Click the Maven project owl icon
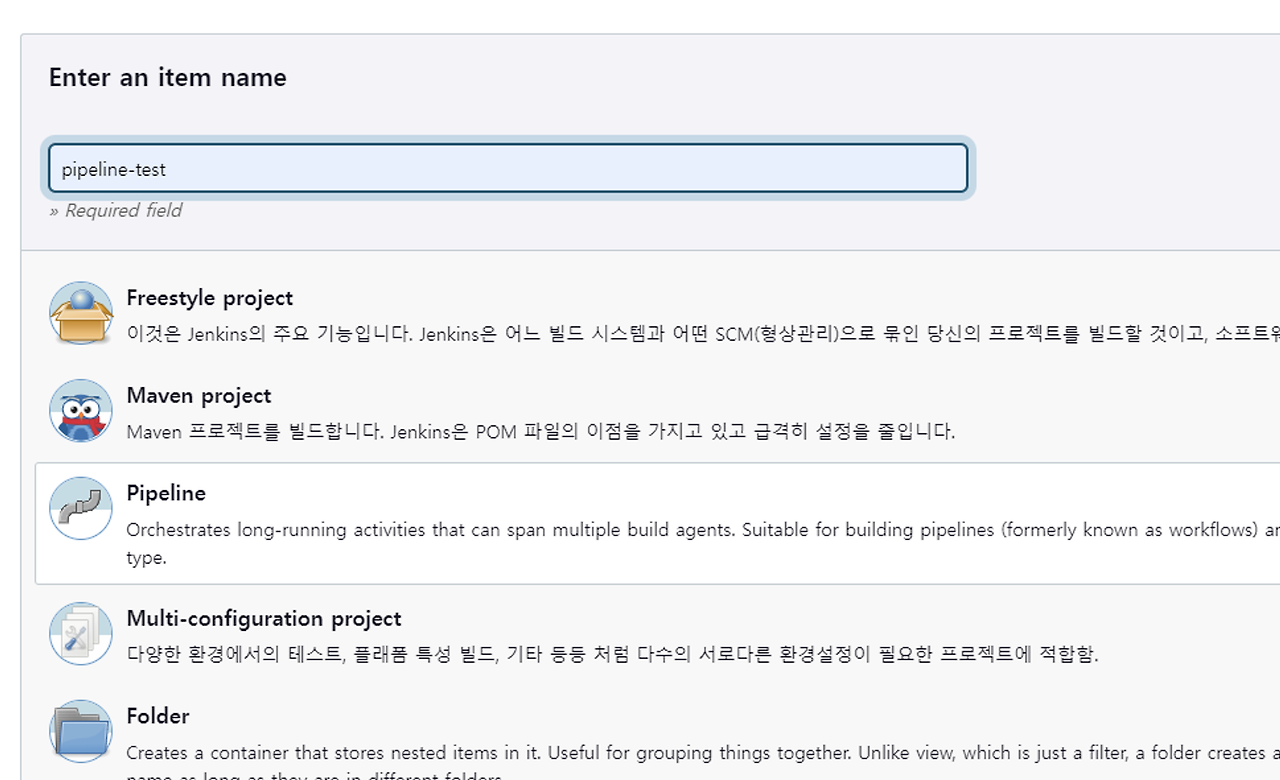This screenshot has width=1280, height=780. coord(80,410)
